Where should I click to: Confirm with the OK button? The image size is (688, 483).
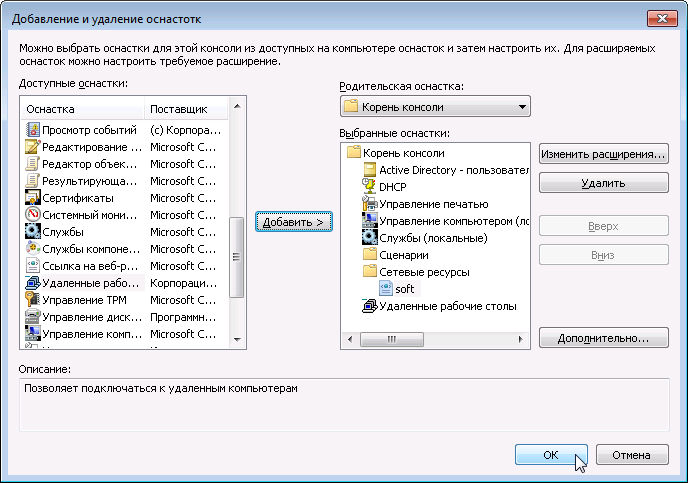tap(551, 455)
